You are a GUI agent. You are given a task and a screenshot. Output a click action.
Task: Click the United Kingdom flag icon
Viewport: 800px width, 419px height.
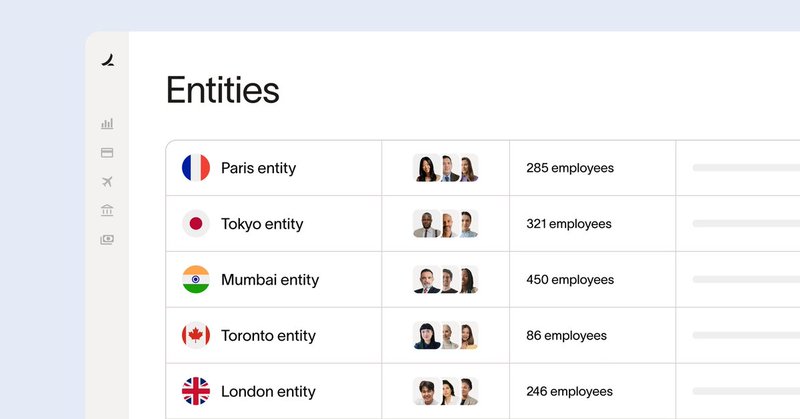pyautogui.click(x=196, y=391)
